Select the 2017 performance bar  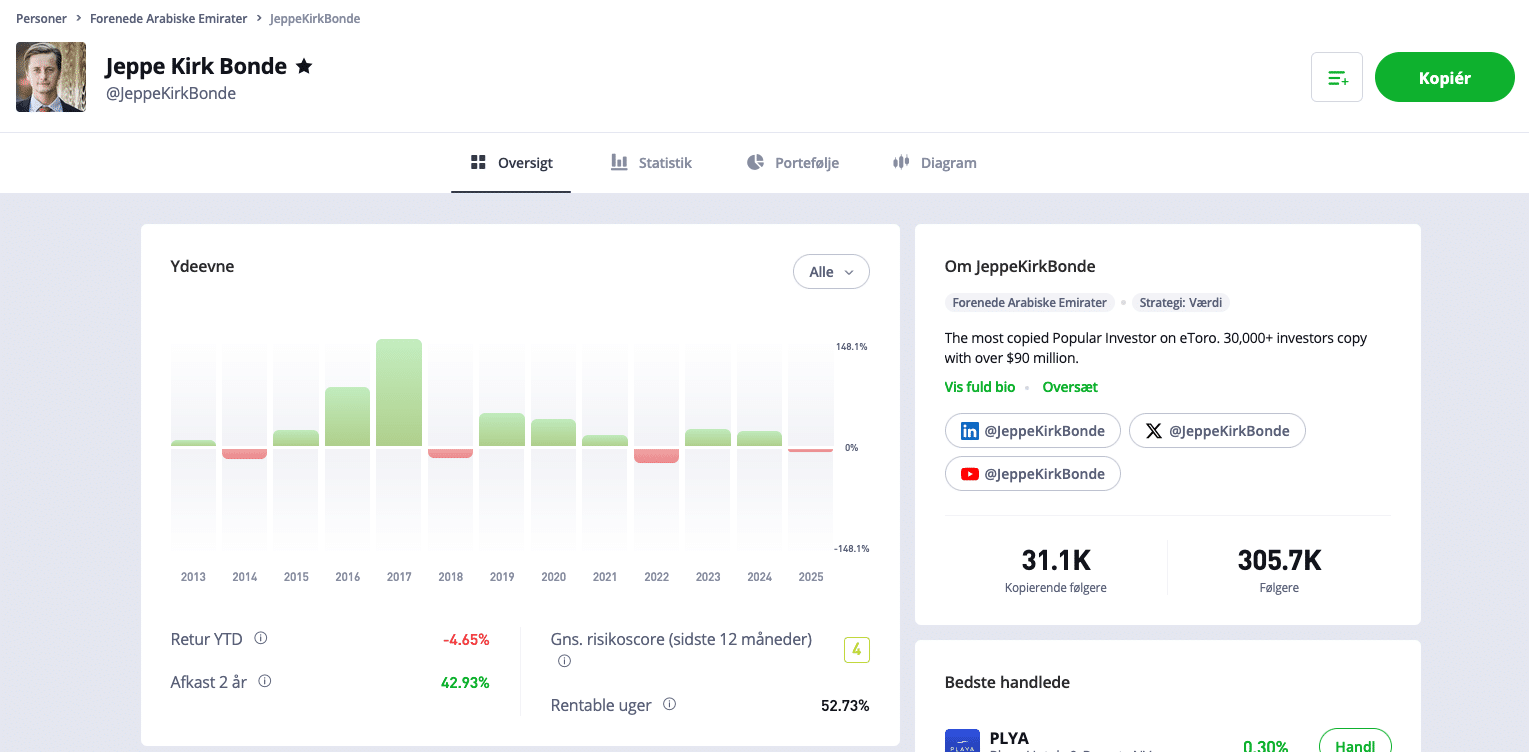(399, 392)
